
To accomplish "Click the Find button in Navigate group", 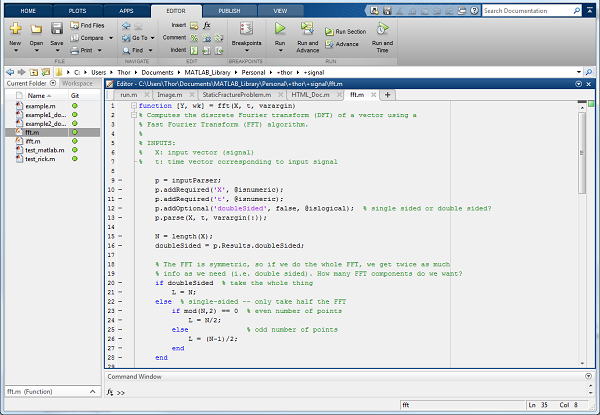I will pyautogui.click(x=133, y=50).
